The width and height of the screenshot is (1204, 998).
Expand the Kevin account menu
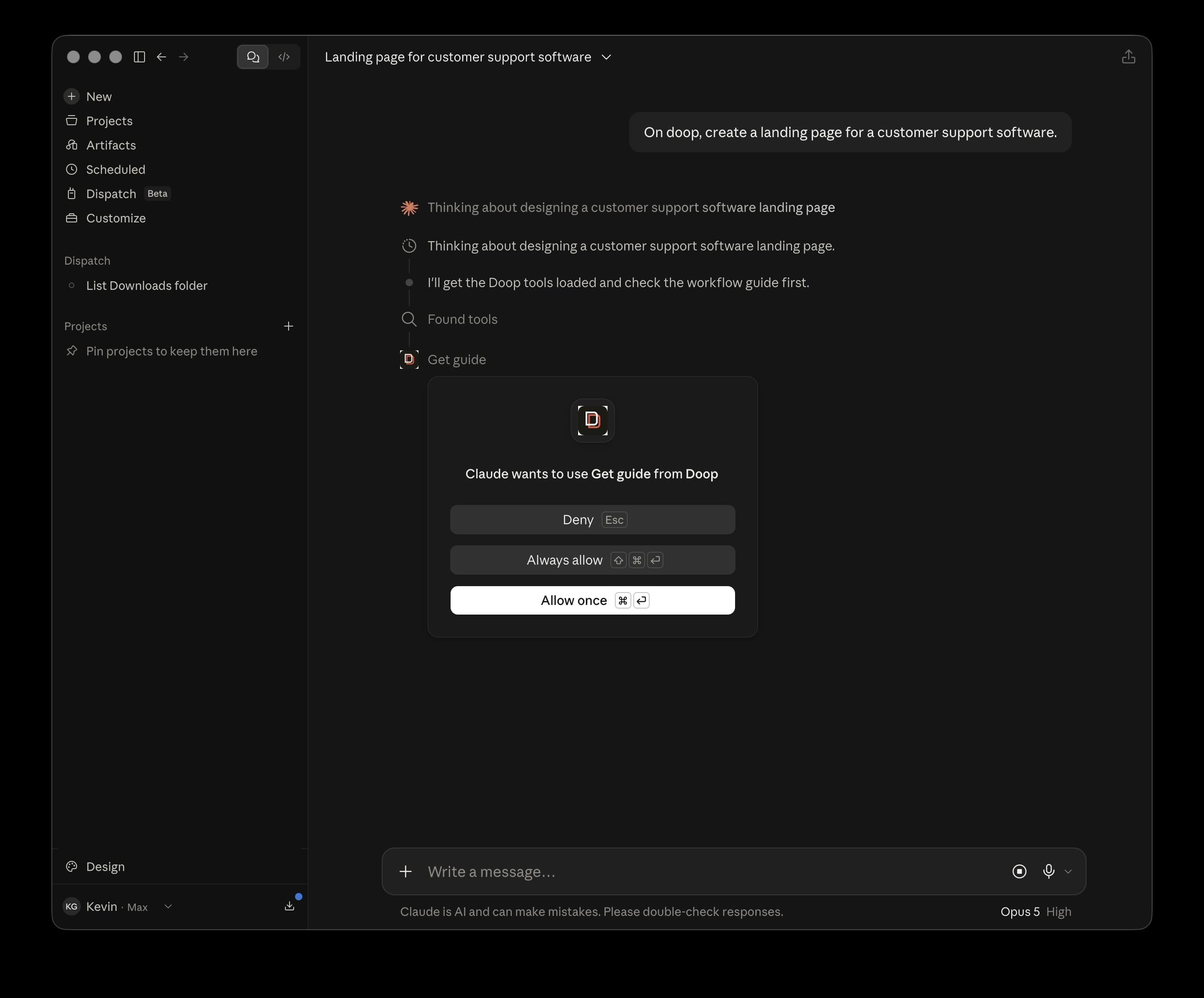(117, 907)
